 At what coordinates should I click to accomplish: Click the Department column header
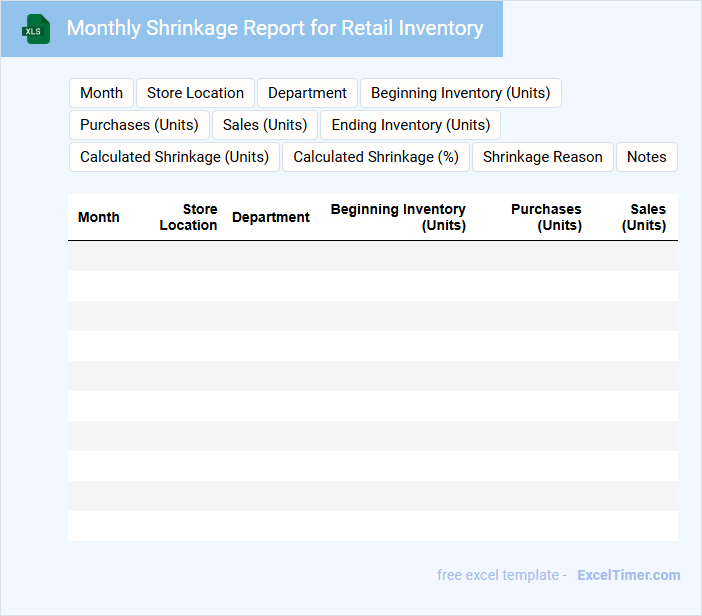click(x=270, y=217)
